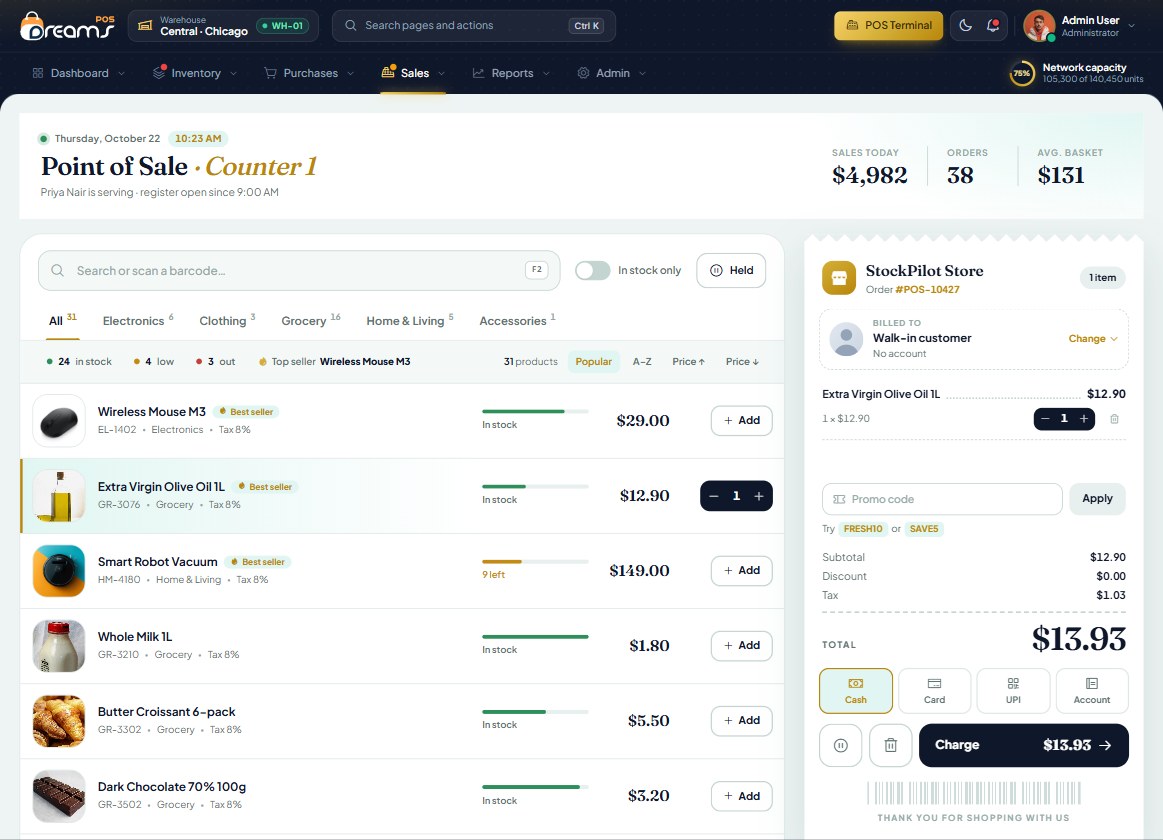The width and height of the screenshot is (1163, 840).
Task: Clear the cart with trash button
Action: coord(890,745)
